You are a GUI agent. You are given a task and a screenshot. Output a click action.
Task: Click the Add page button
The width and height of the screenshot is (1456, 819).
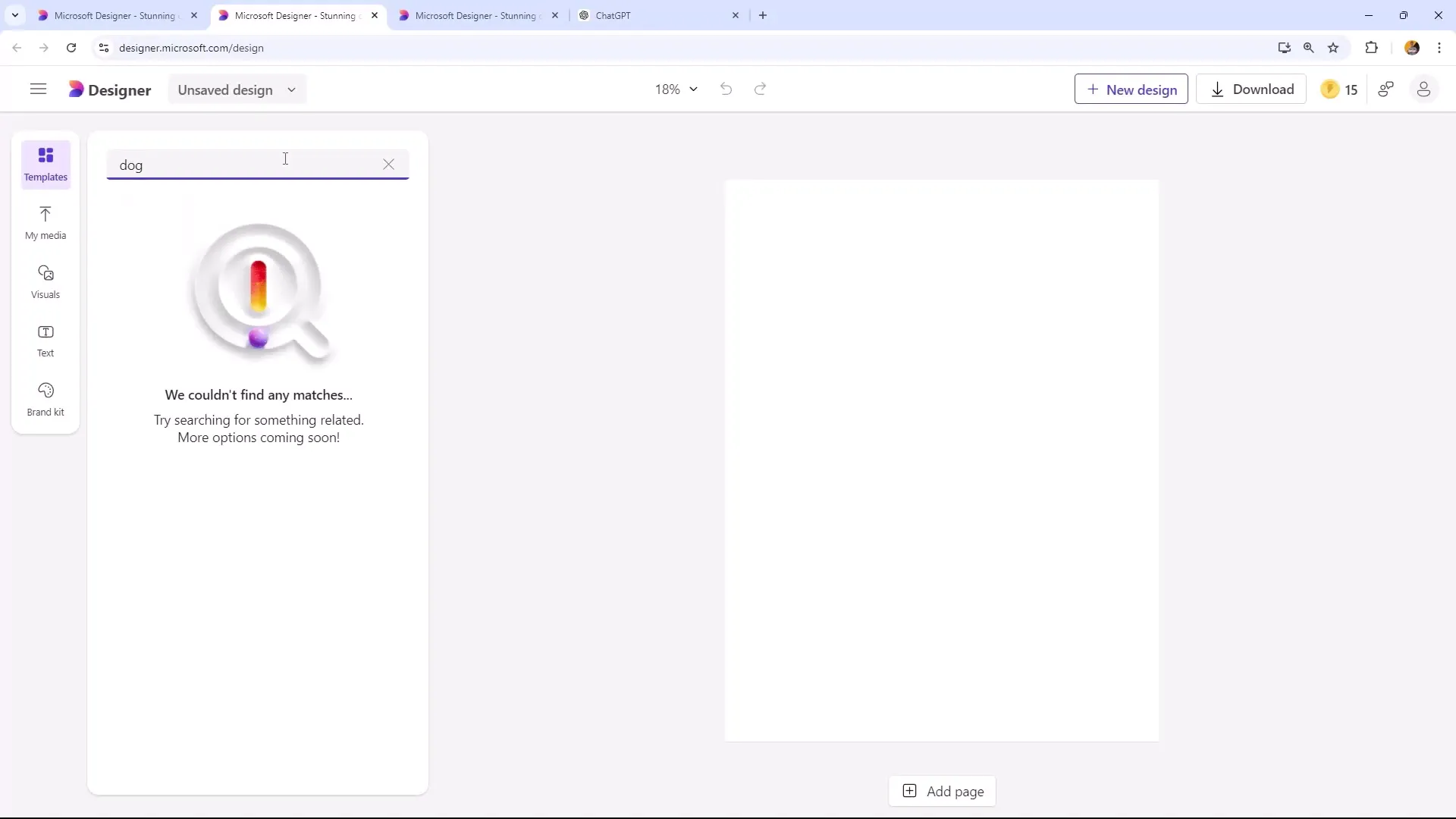coord(945,791)
